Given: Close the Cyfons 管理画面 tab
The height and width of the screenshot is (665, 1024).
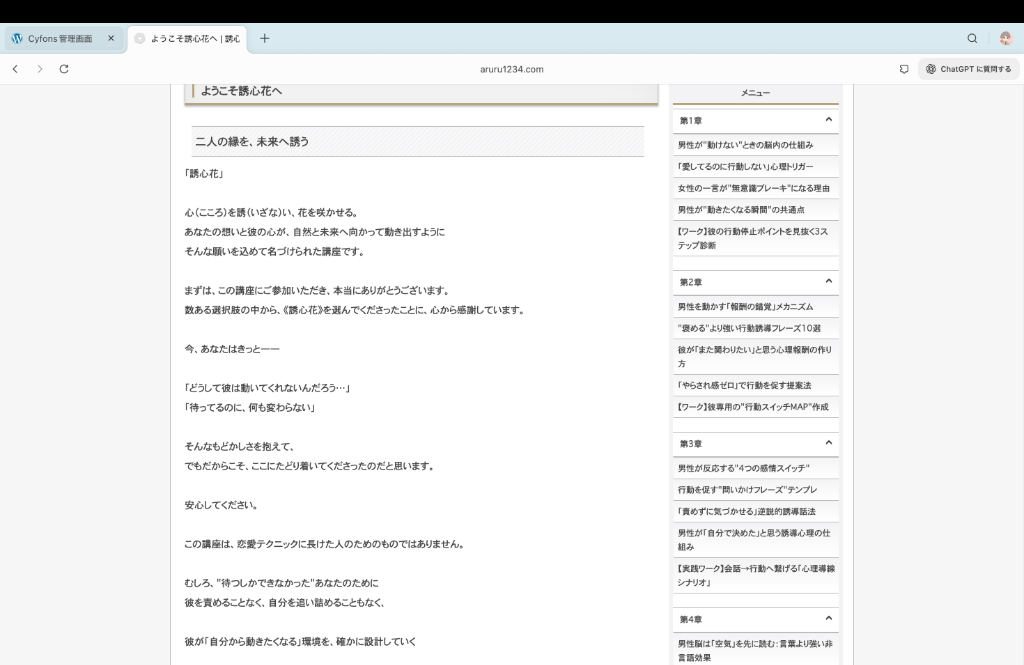Looking at the screenshot, I should (x=111, y=39).
